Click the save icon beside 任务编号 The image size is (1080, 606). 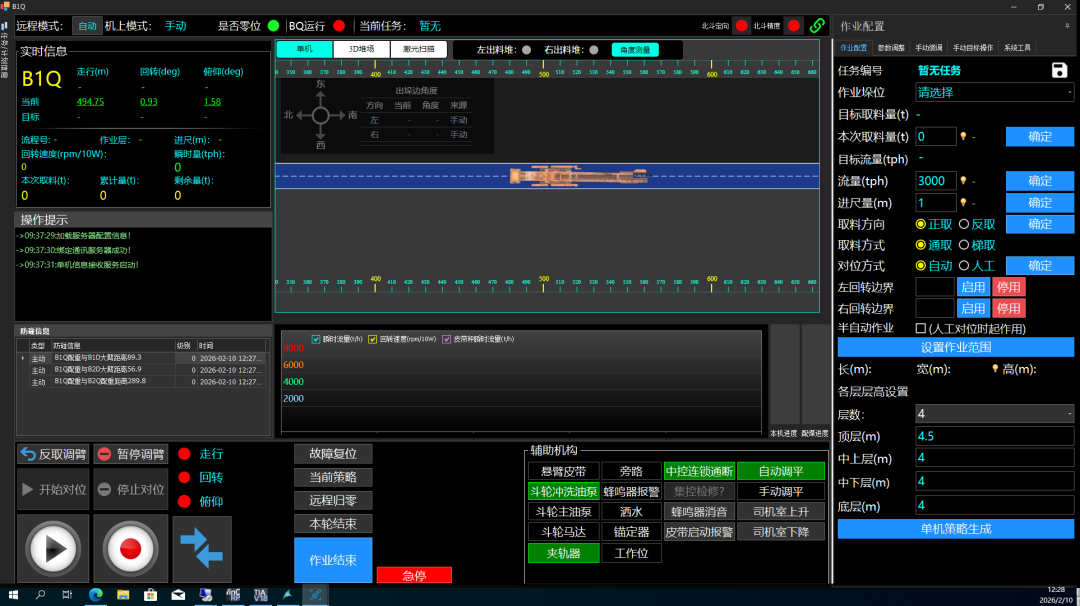point(1060,70)
